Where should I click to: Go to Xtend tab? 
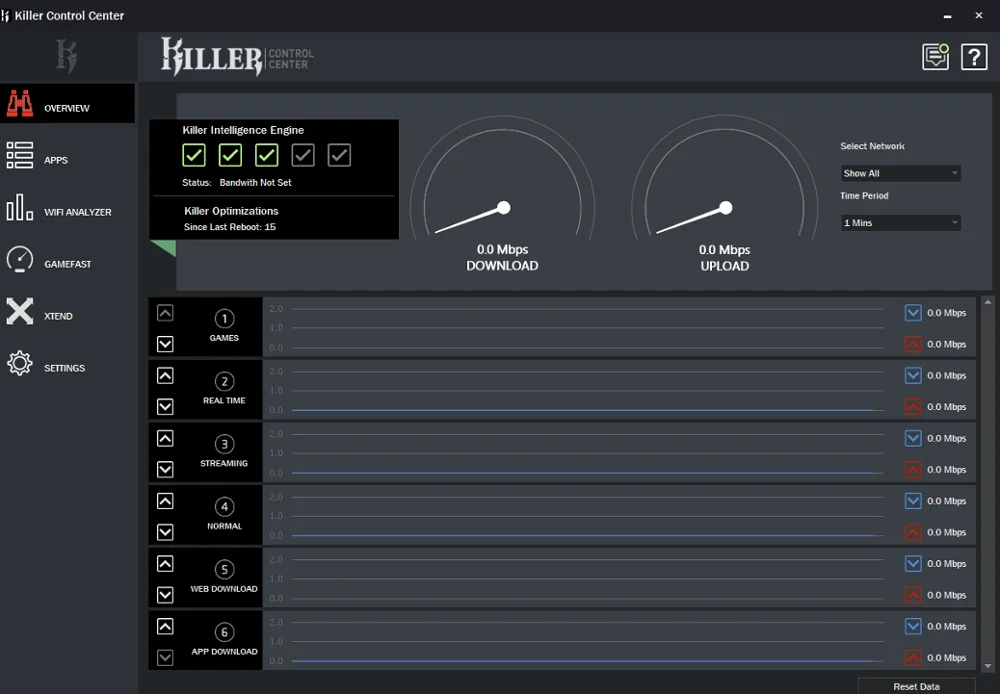pos(68,311)
